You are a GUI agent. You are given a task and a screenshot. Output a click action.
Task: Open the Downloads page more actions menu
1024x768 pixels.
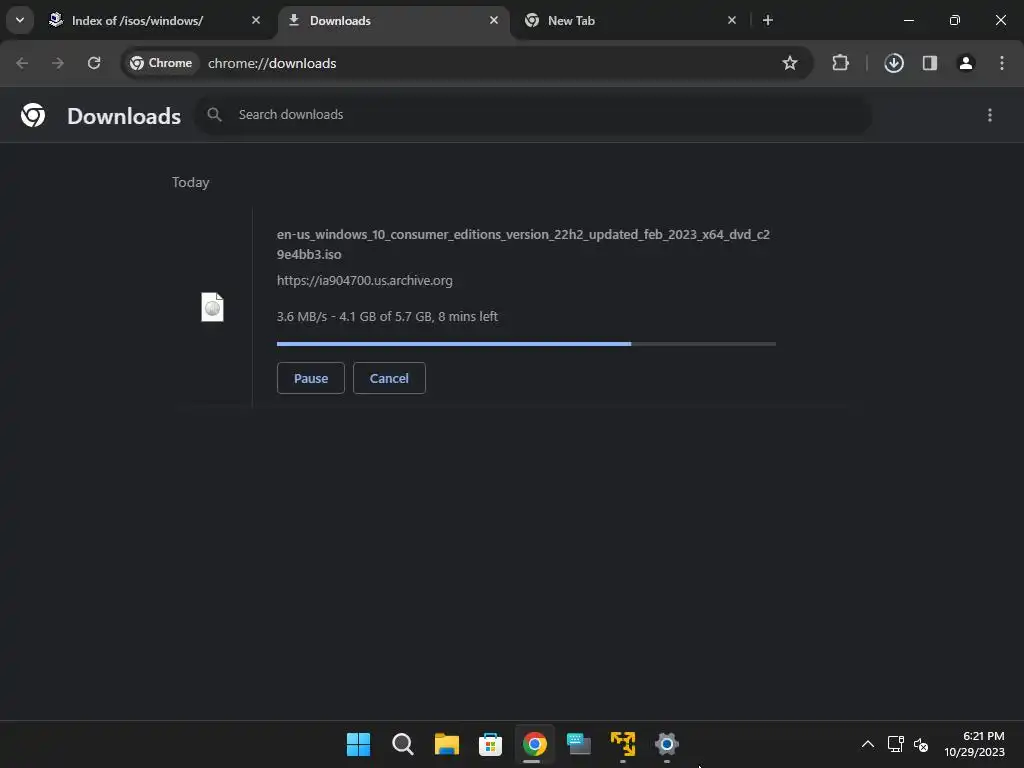click(990, 115)
